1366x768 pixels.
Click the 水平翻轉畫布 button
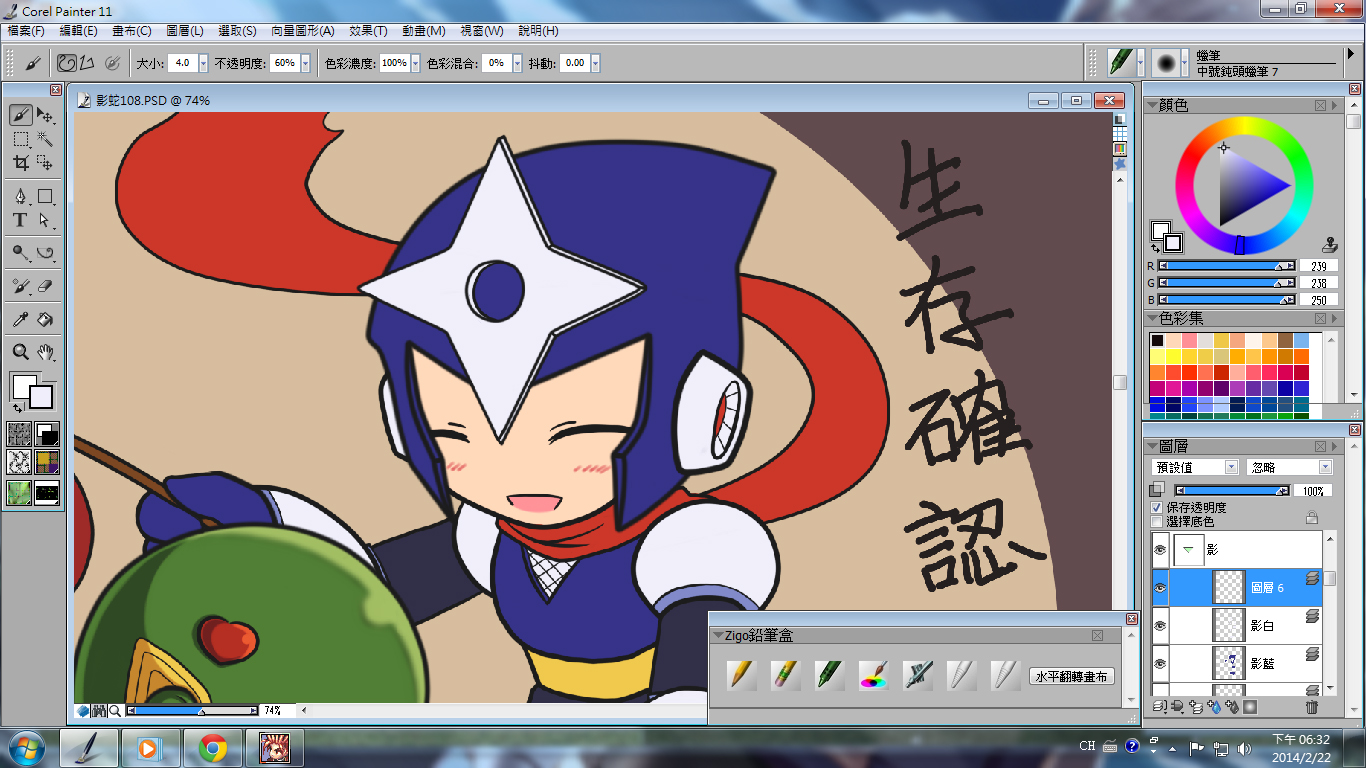click(1071, 676)
